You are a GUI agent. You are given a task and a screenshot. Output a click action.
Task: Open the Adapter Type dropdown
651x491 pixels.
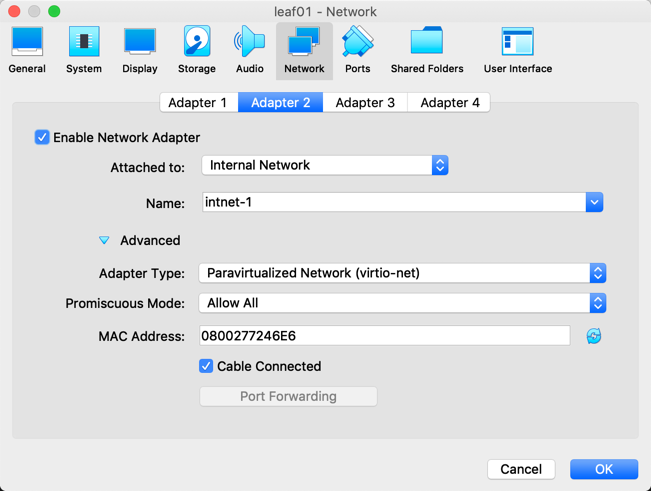(402, 273)
